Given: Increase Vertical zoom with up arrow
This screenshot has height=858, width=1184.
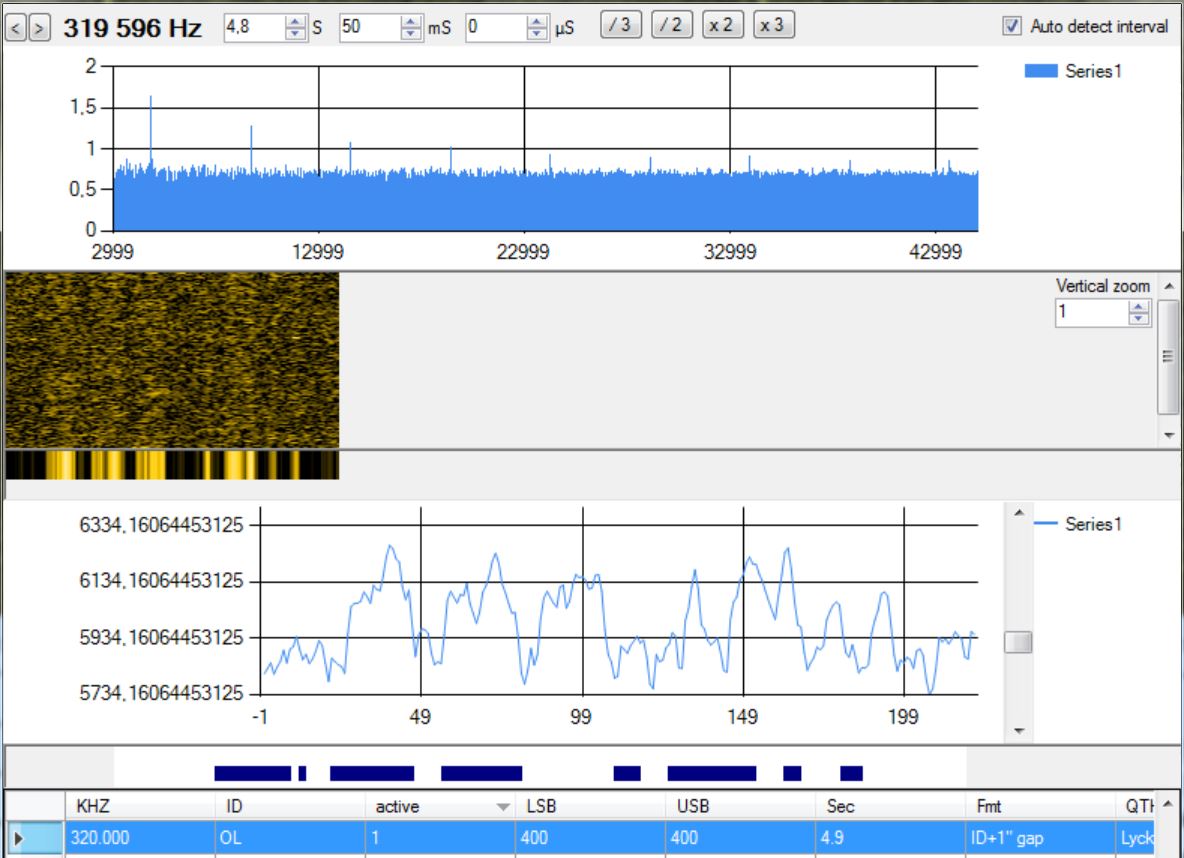Looking at the screenshot, I should 1139,306.
